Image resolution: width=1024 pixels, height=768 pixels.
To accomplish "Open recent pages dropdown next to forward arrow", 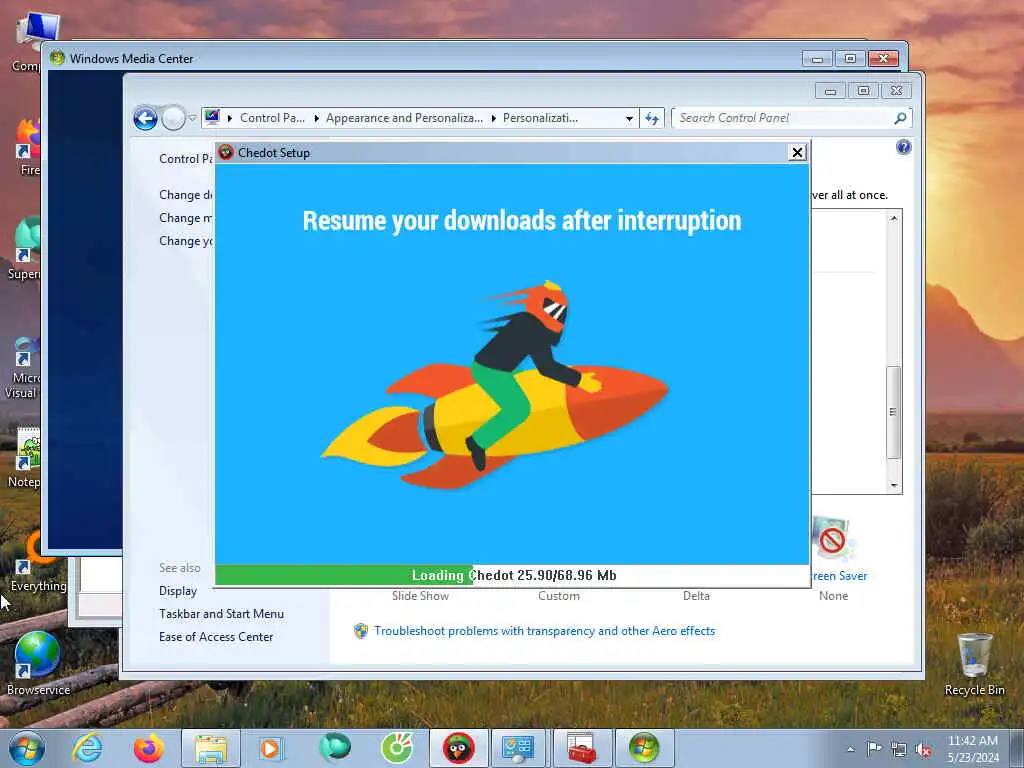I will (193, 118).
